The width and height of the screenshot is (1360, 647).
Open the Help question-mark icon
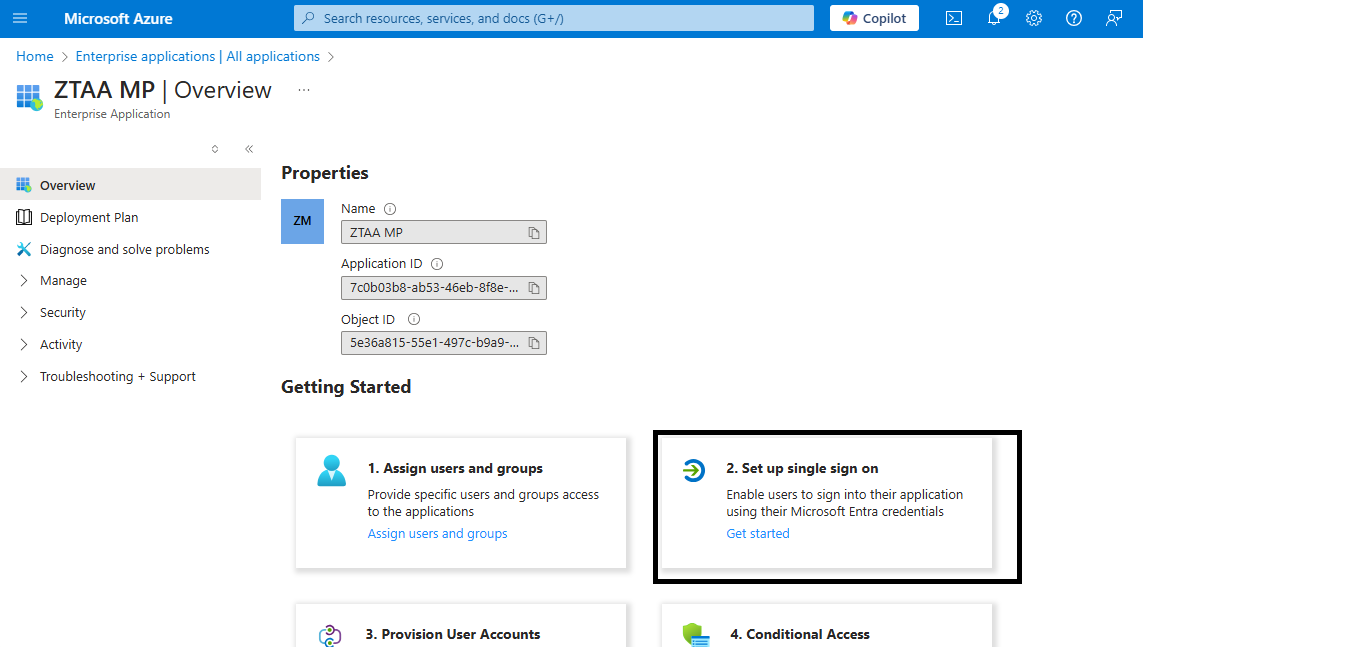(1074, 18)
